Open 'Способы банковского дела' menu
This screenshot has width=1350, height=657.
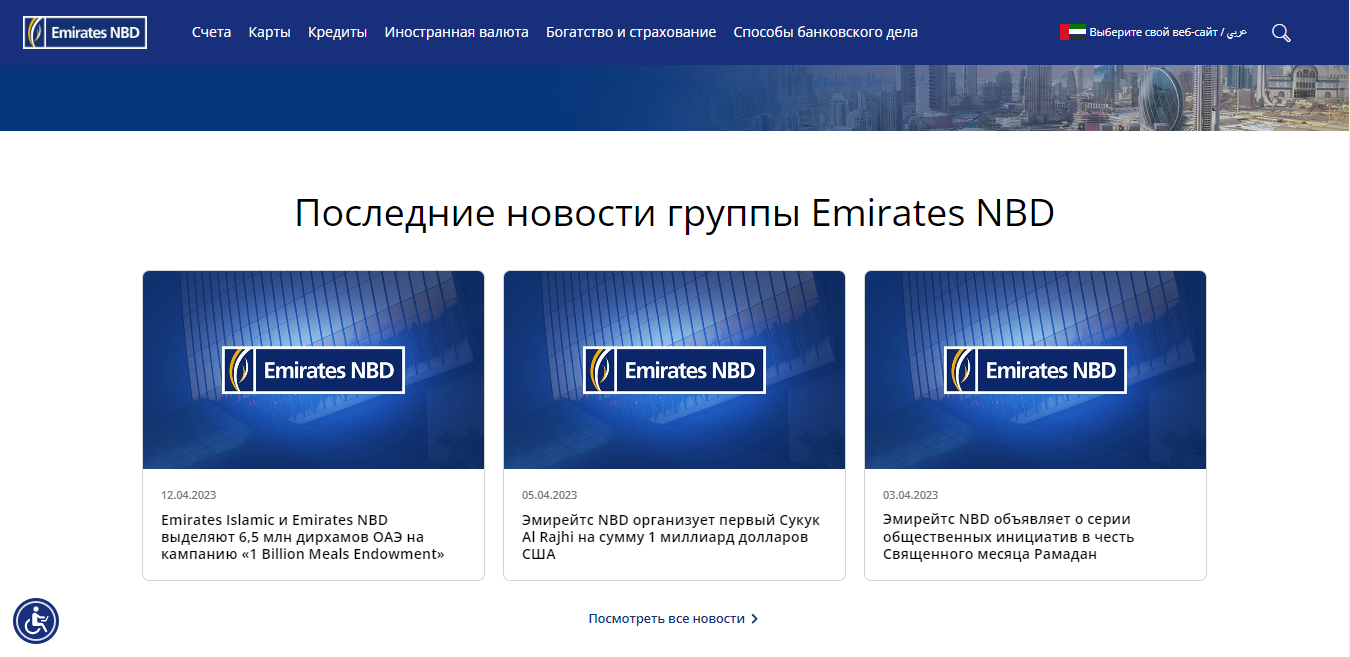[825, 32]
